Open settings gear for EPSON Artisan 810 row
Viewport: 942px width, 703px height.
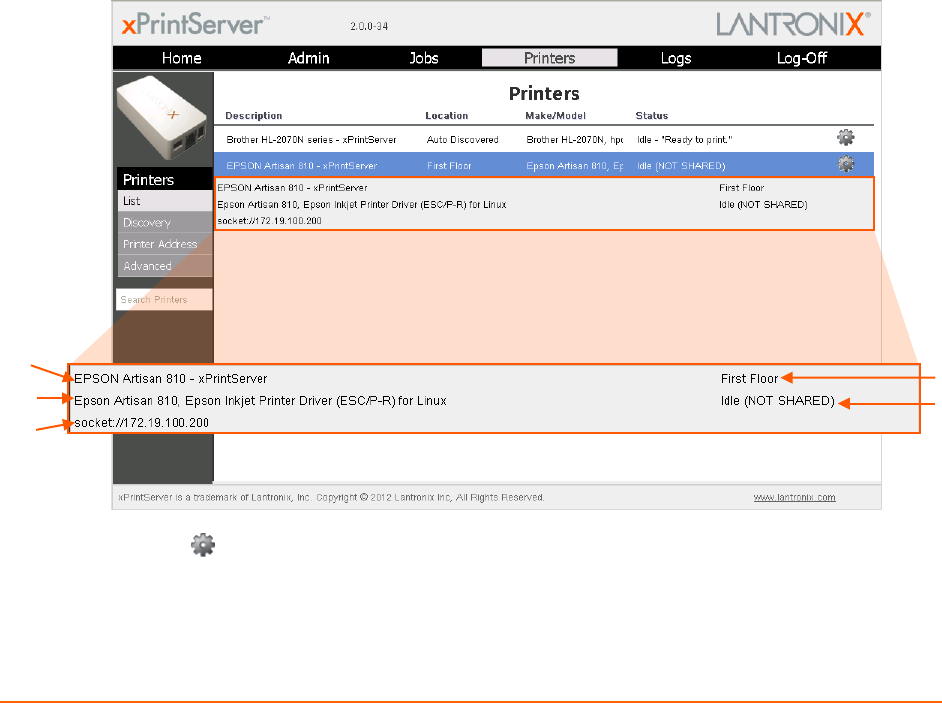pyautogui.click(x=846, y=163)
